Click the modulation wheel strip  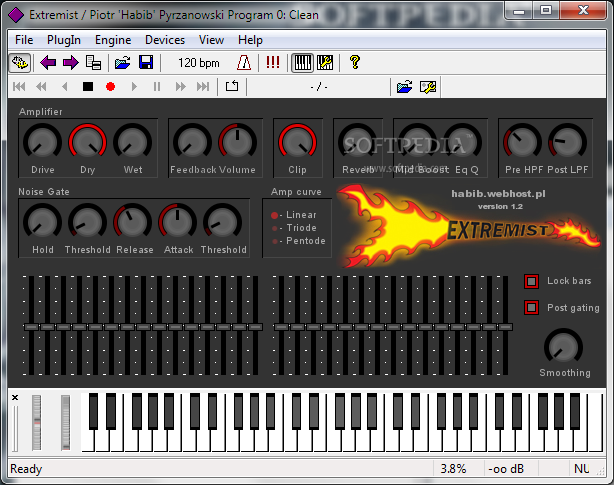(x=65, y=422)
